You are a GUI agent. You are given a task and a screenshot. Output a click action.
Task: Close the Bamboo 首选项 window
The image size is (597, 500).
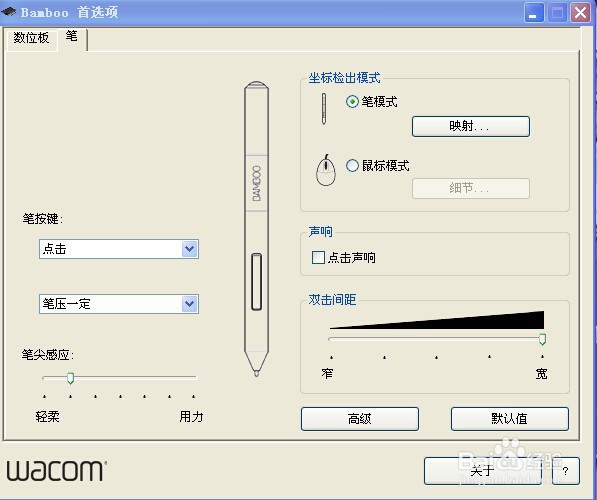(580, 13)
